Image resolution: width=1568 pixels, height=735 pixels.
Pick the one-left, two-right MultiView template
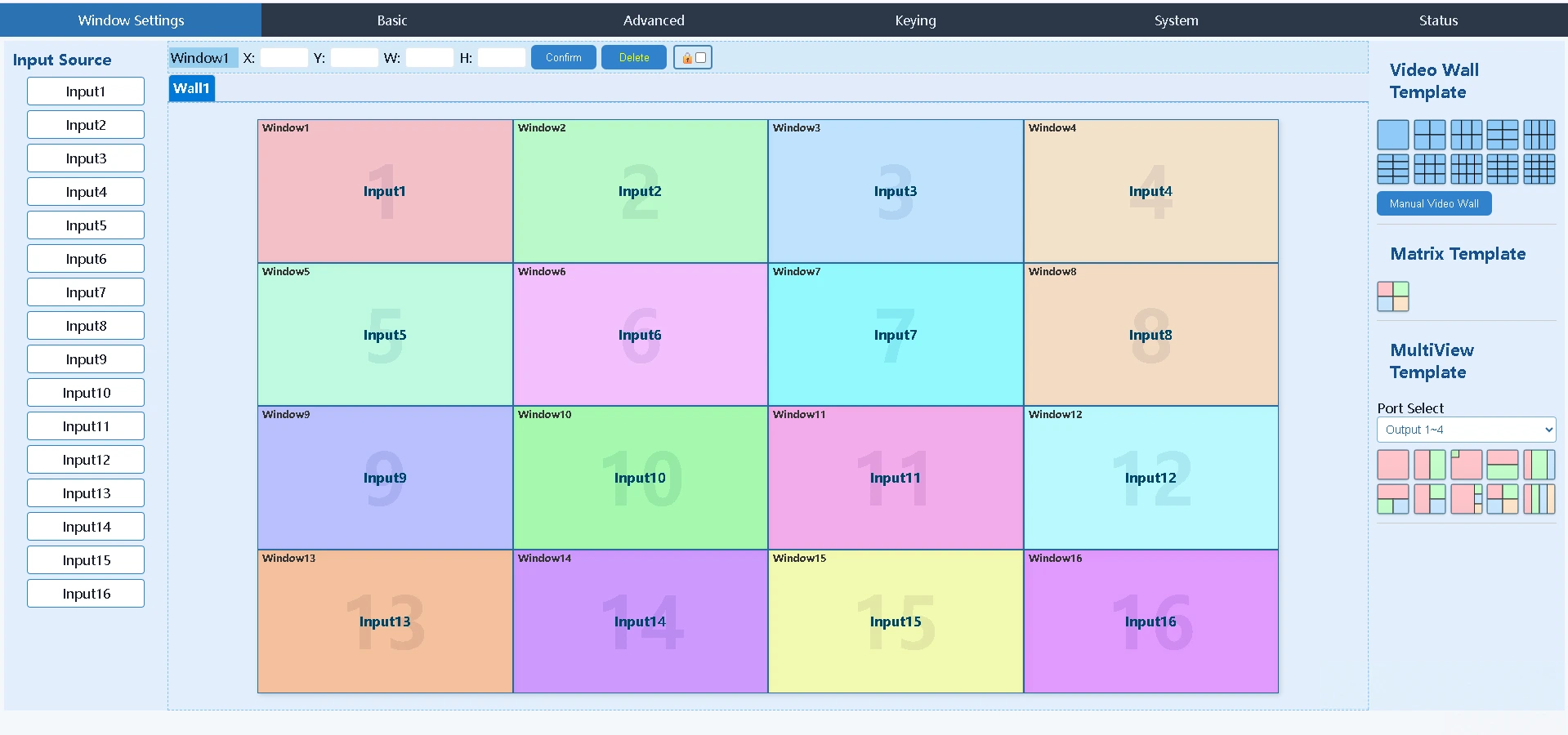point(1430,499)
